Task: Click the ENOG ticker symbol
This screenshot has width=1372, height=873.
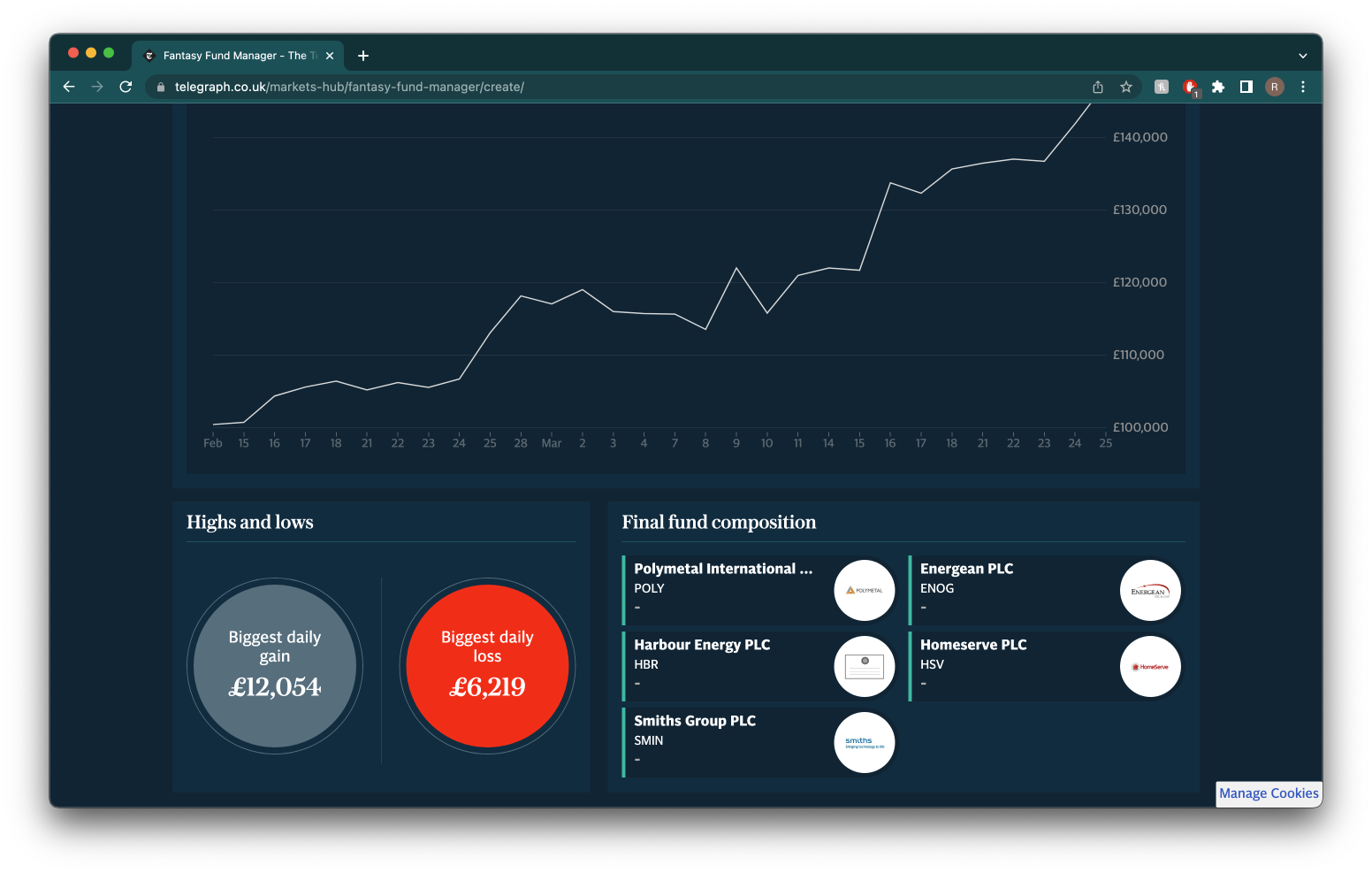Action: 937,588
